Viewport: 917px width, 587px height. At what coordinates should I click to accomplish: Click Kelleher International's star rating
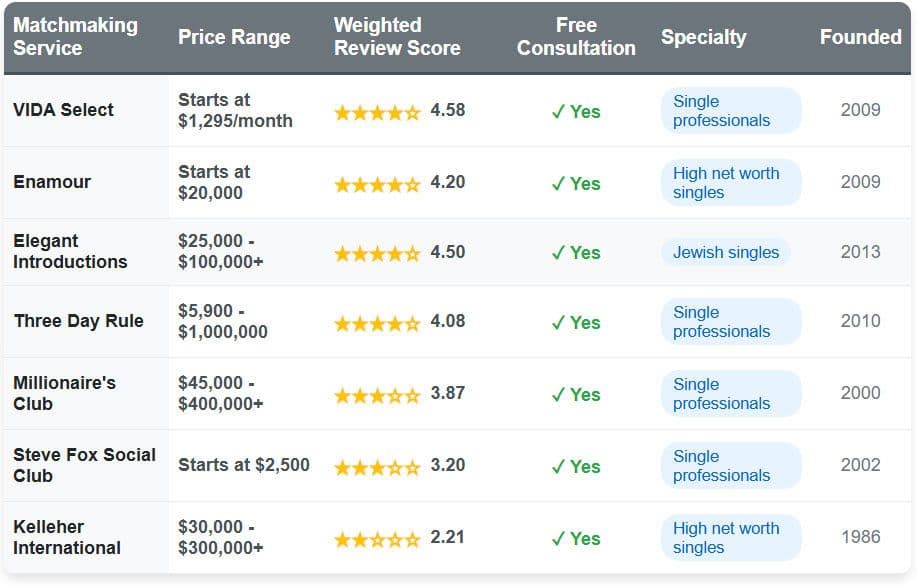pos(377,539)
